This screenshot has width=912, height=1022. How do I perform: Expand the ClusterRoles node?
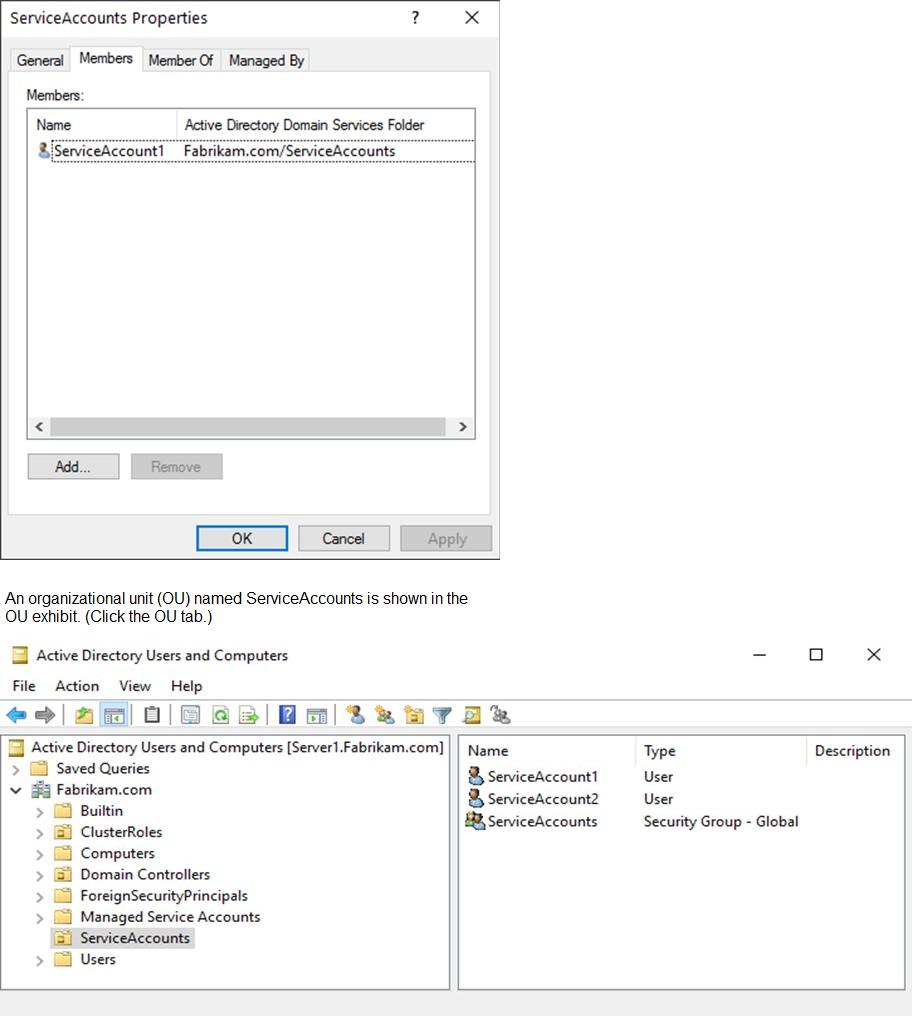40,834
